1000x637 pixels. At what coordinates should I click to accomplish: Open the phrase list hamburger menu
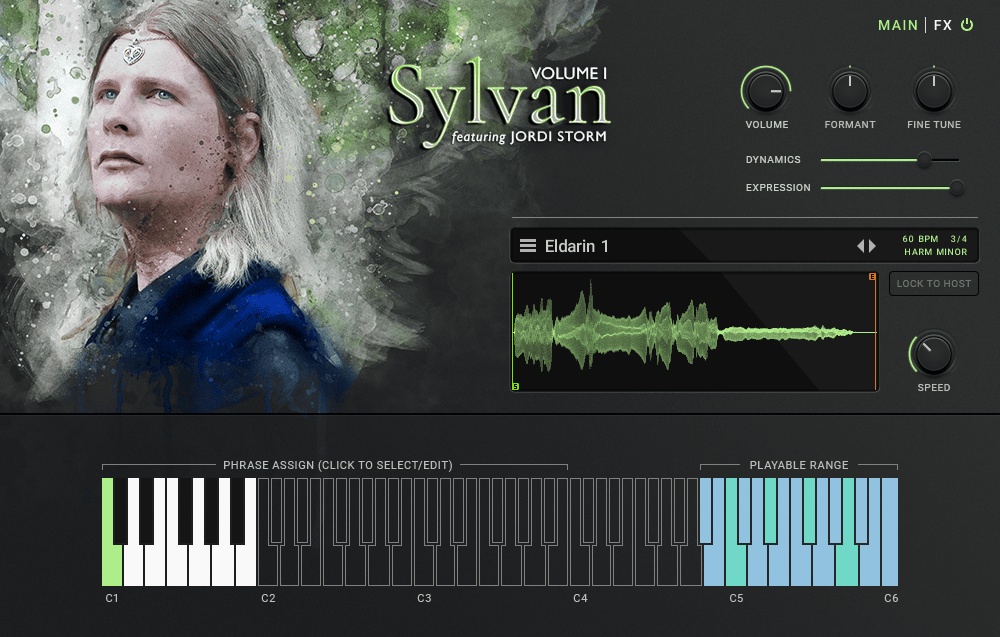pyautogui.click(x=528, y=246)
